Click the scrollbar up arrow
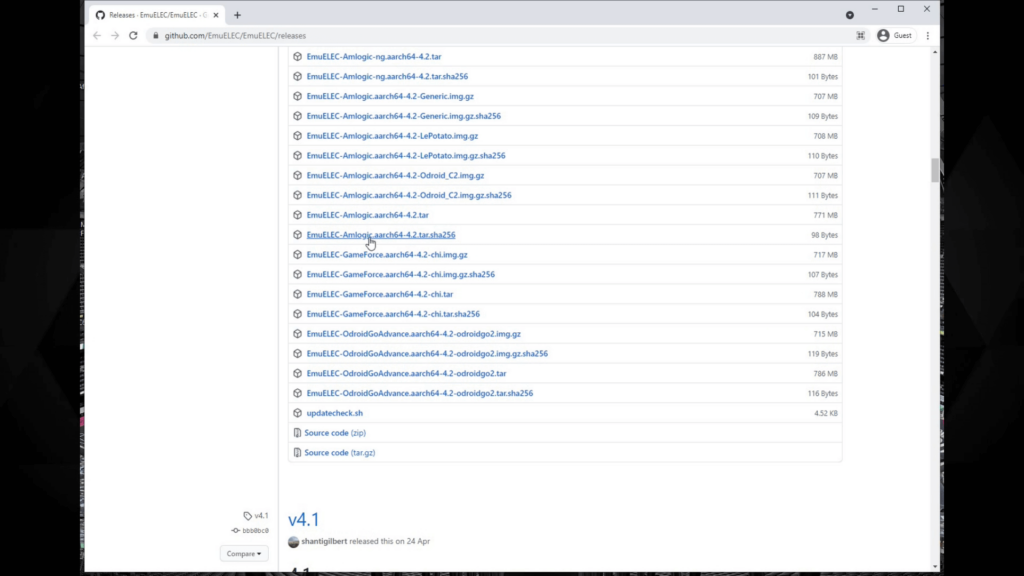 coord(935,52)
